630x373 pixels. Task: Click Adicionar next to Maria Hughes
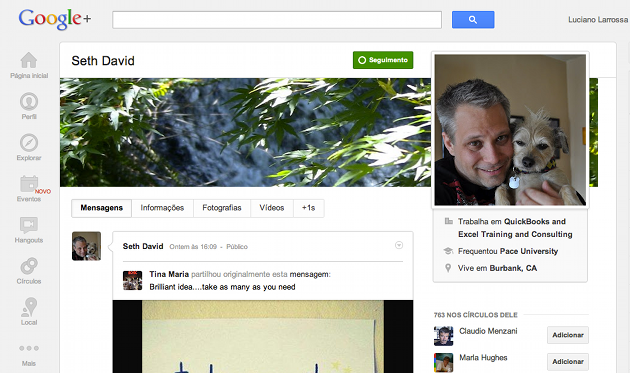pos(568,362)
